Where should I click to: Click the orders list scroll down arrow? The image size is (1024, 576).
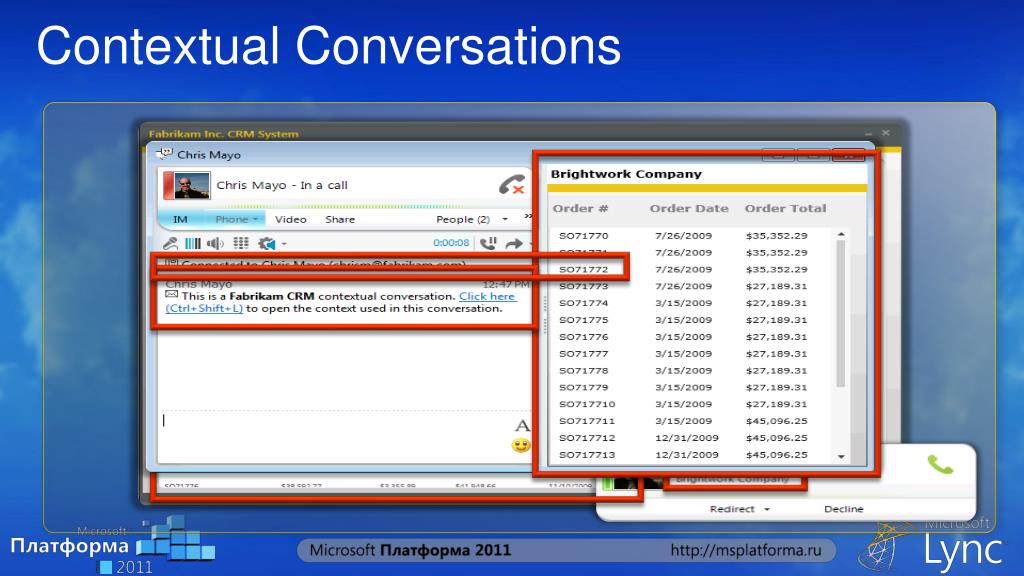point(840,456)
